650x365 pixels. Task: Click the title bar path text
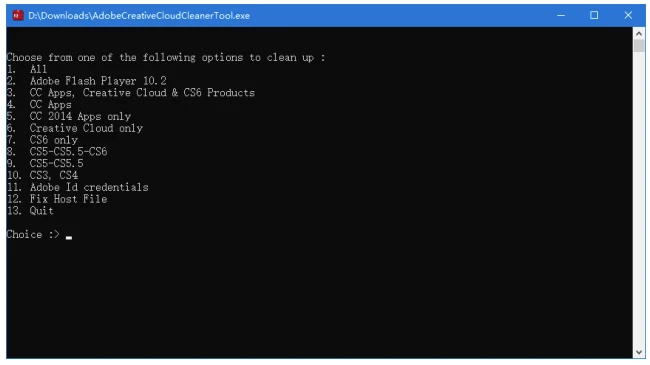click(139, 16)
